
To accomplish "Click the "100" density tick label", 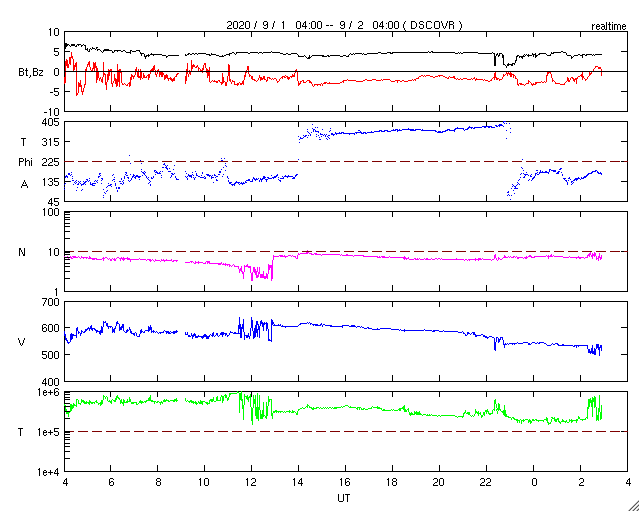I will (x=51, y=212).
